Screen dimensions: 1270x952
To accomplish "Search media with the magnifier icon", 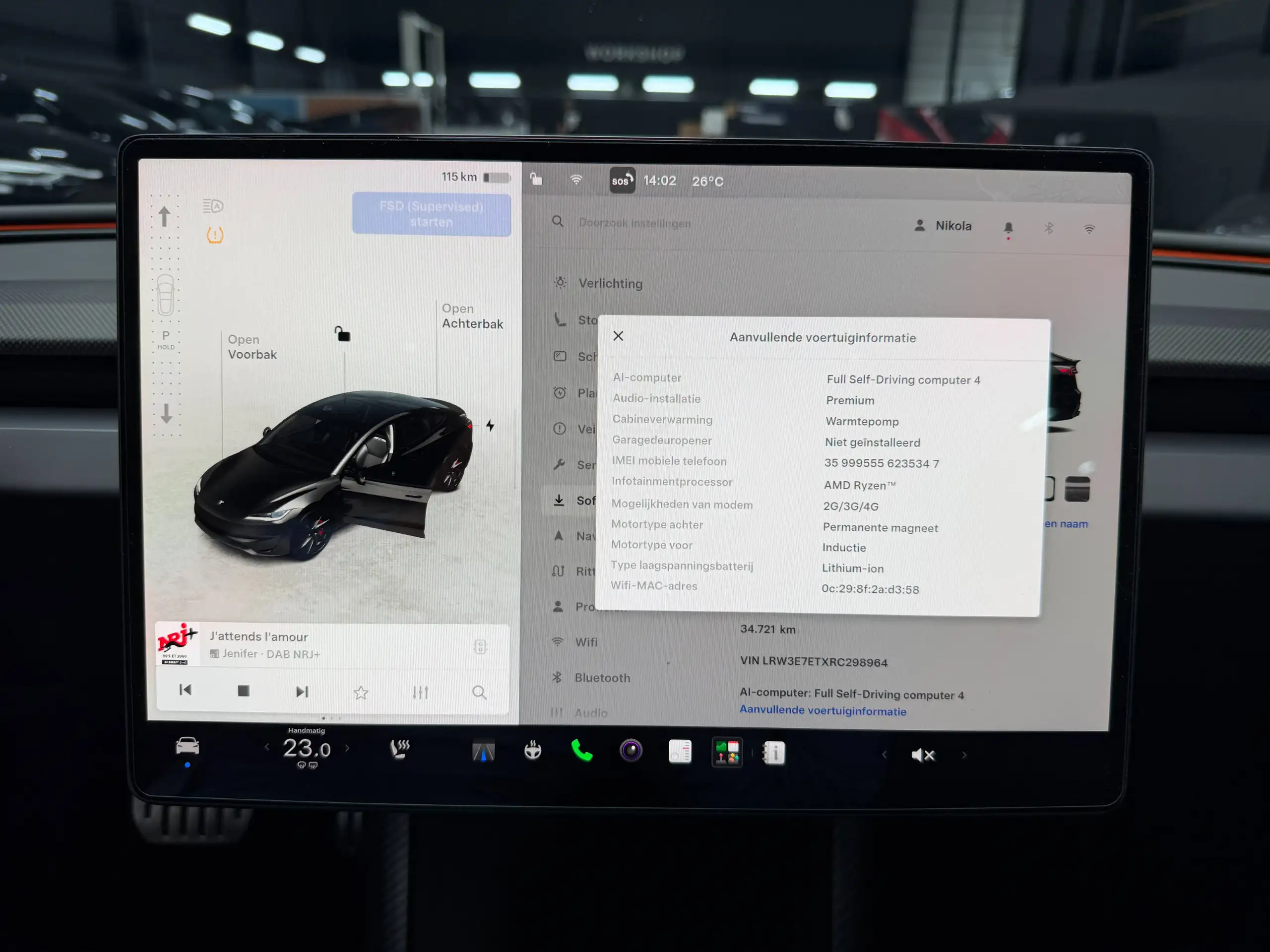I will point(479,693).
